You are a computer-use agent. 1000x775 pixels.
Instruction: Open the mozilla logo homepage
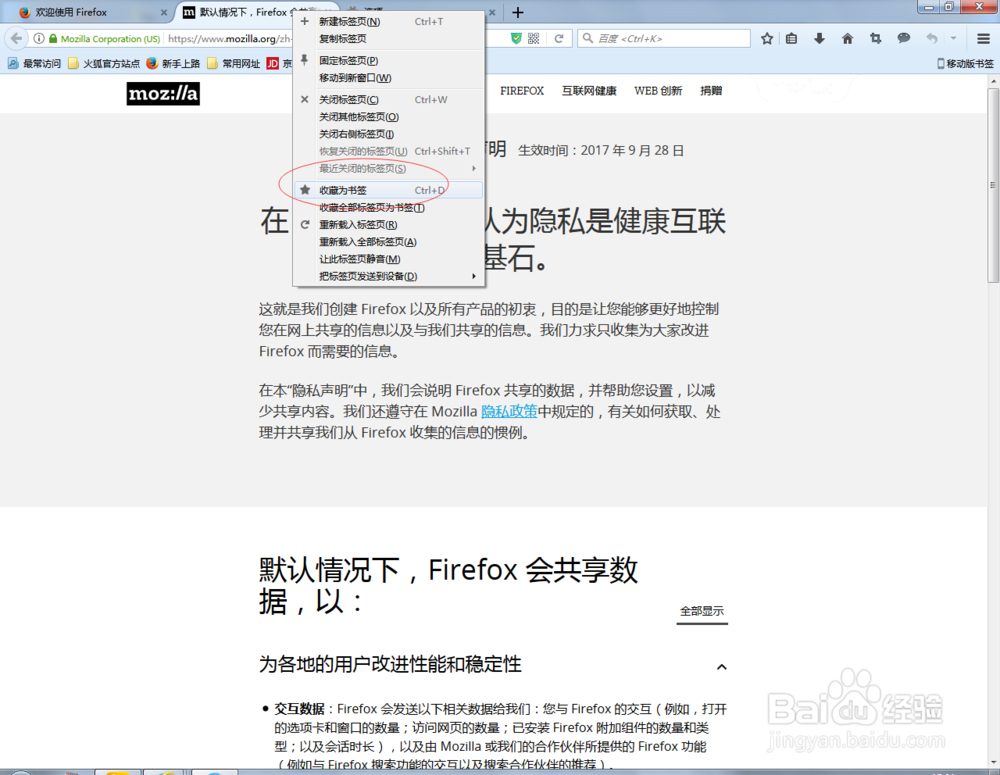point(163,93)
